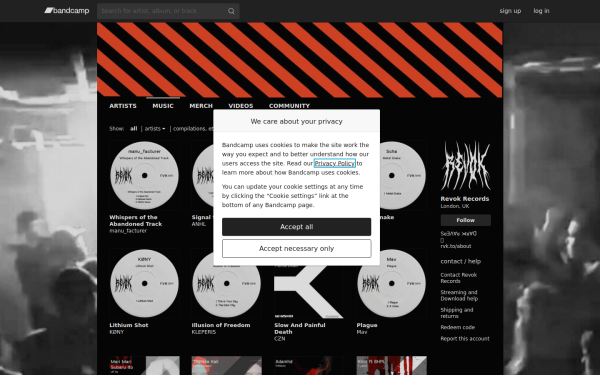Click the Accept all button
Viewport: 600px width, 375px height.
tap(297, 227)
